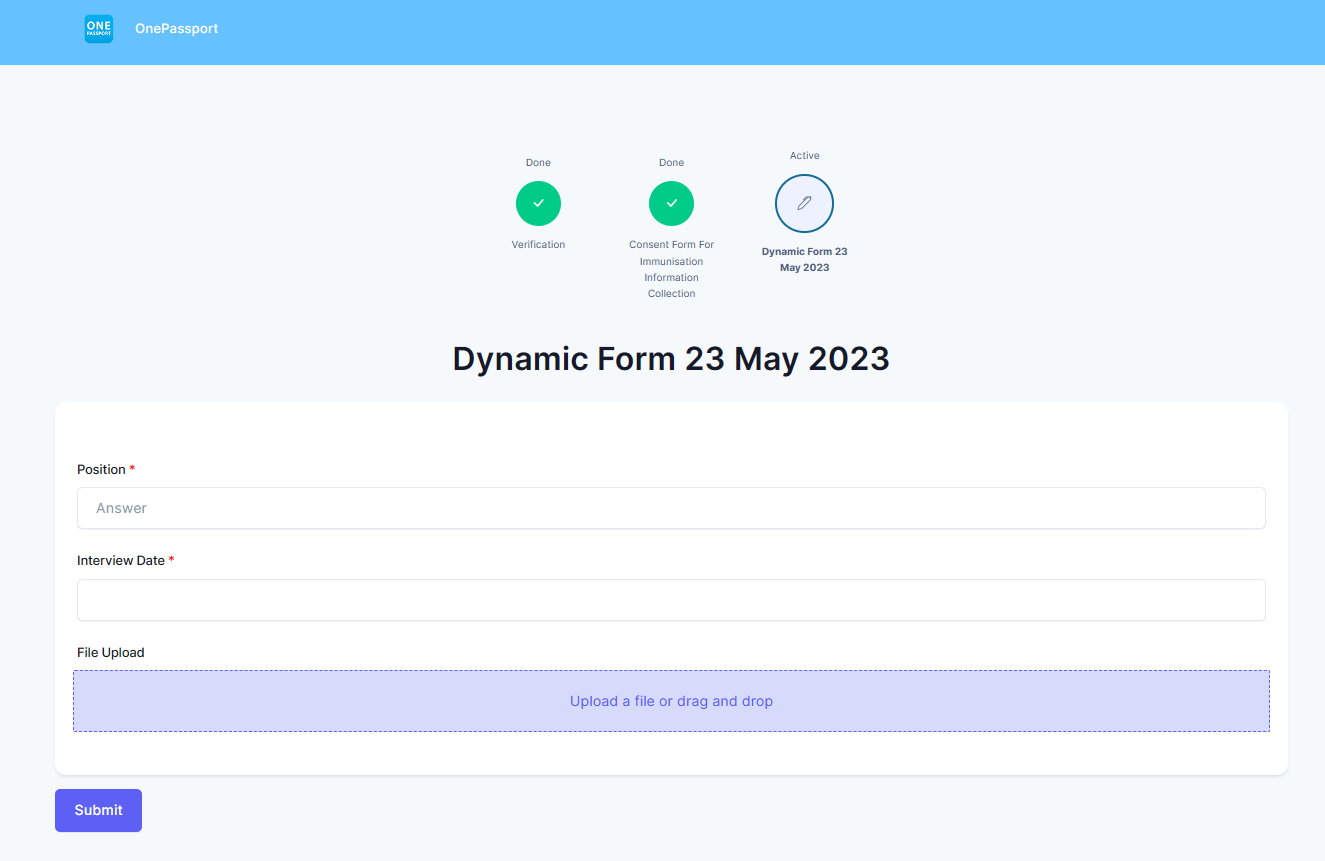Focus the Position answer field
This screenshot has height=861, width=1325.
pyautogui.click(x=671, y=508)
